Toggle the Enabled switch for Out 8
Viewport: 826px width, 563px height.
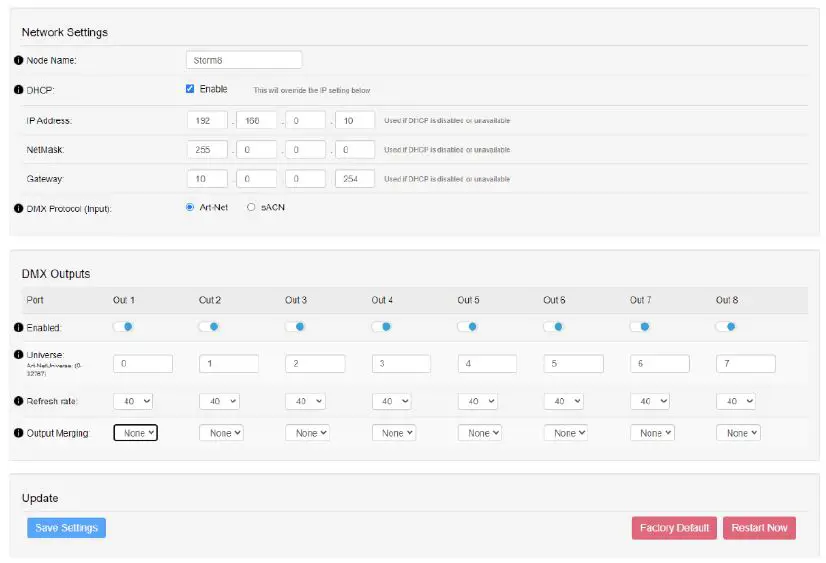[726, 327]
